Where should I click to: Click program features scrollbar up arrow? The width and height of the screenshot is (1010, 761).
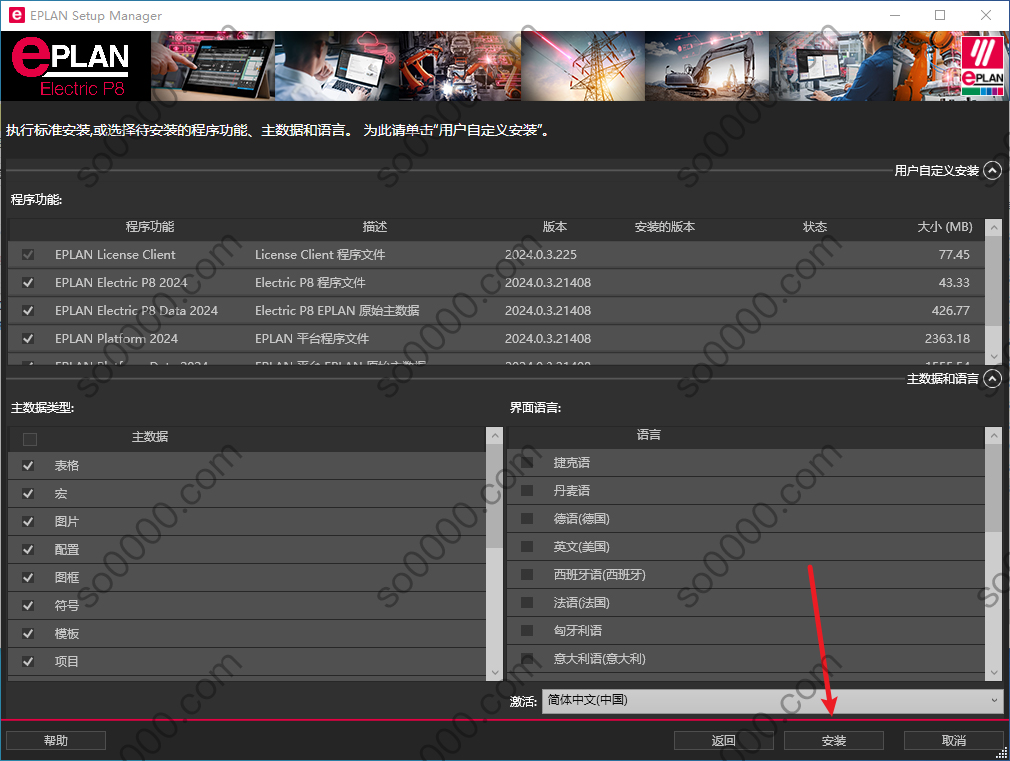(994, 227)
